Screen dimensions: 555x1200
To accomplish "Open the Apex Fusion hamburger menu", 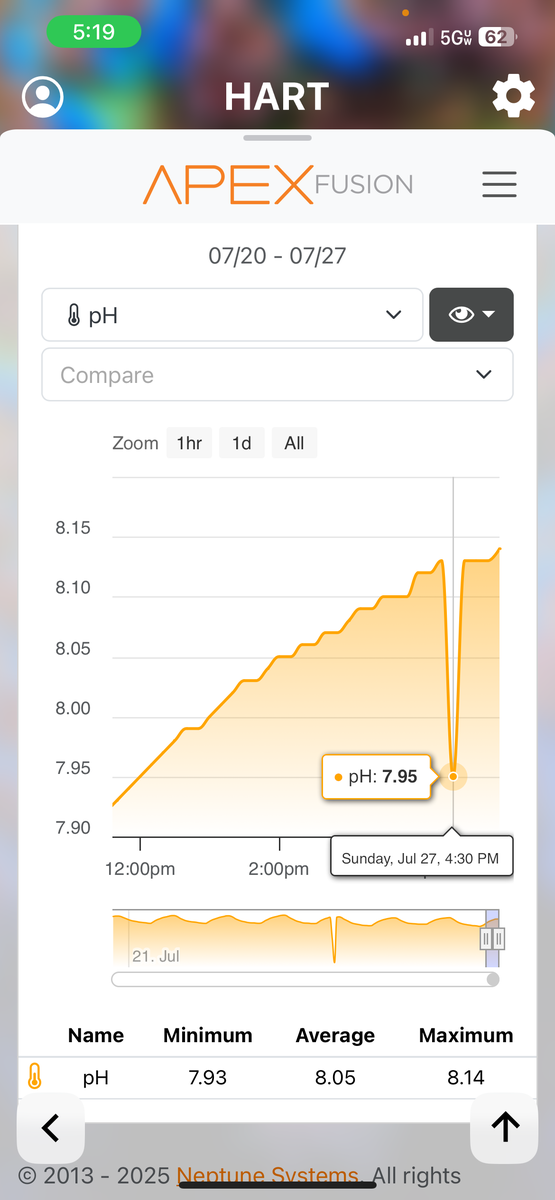I will pos(499,184).
